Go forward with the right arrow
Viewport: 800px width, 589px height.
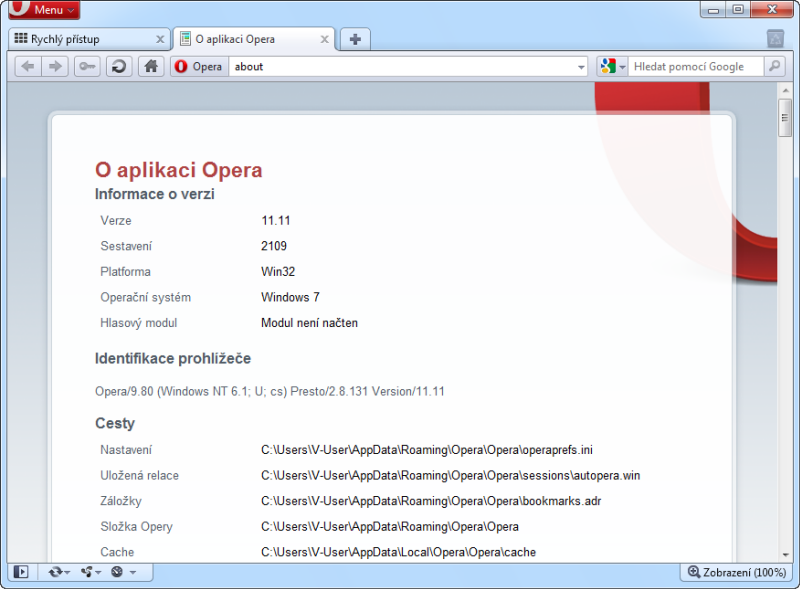coord(55,66)
